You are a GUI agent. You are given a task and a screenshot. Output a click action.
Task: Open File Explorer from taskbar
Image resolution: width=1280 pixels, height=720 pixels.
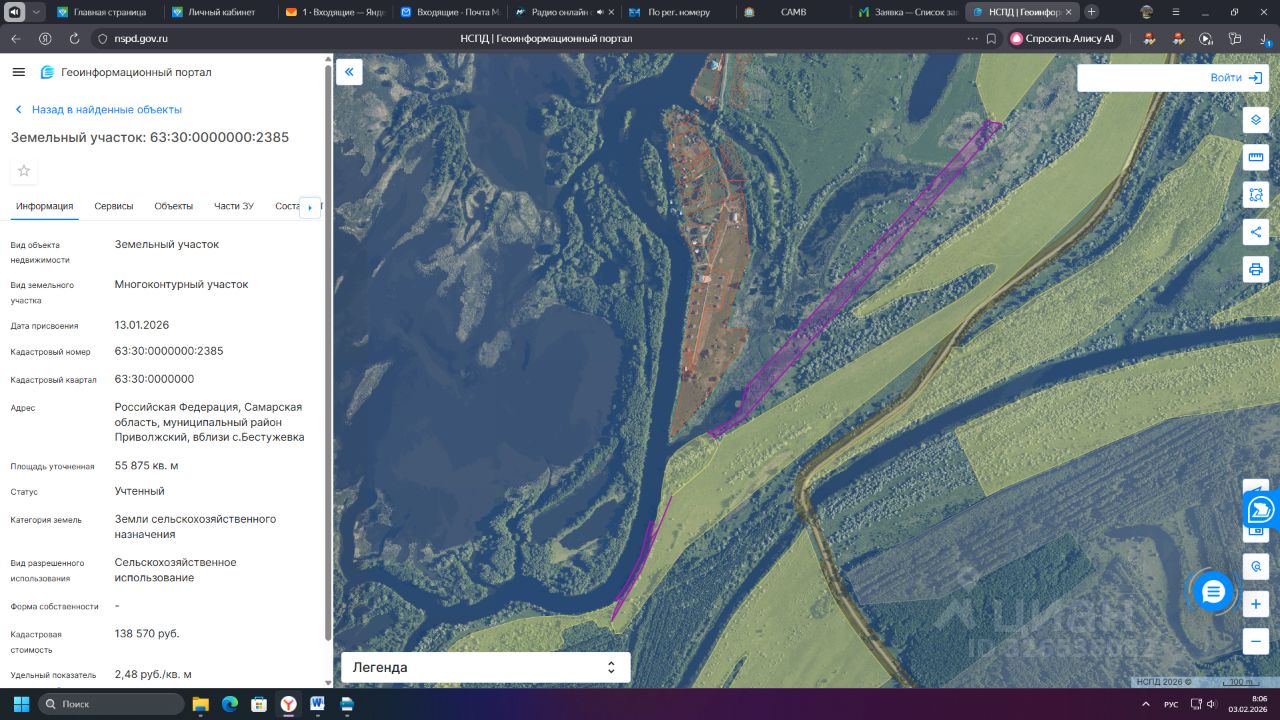200,704
